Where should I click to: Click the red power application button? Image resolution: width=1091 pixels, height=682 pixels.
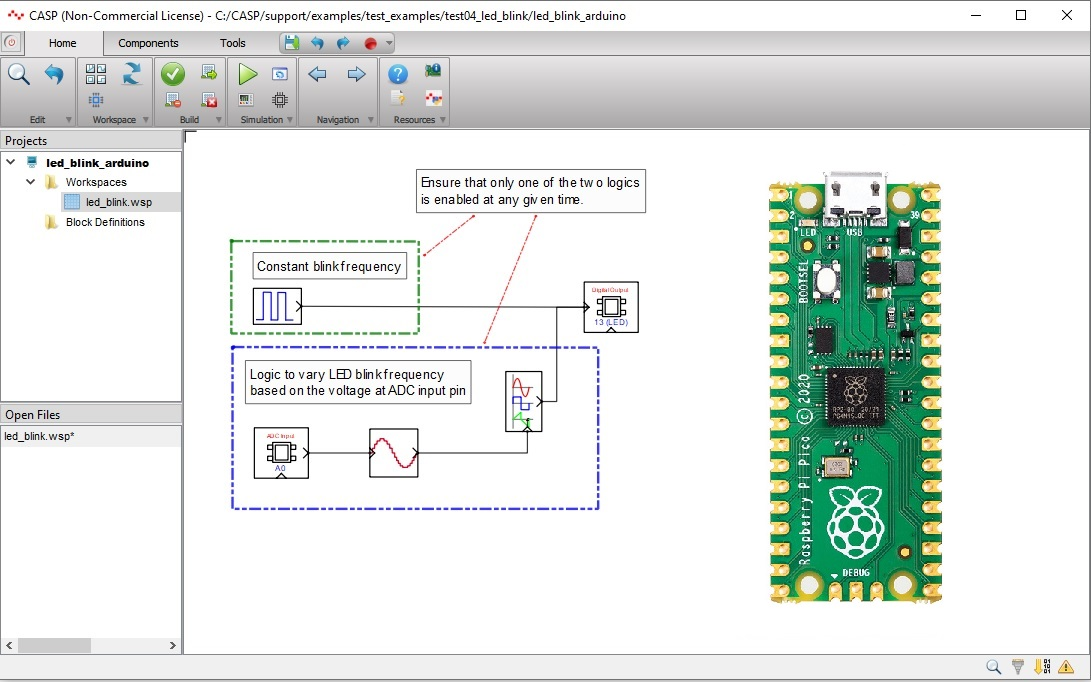pos(11,42)
